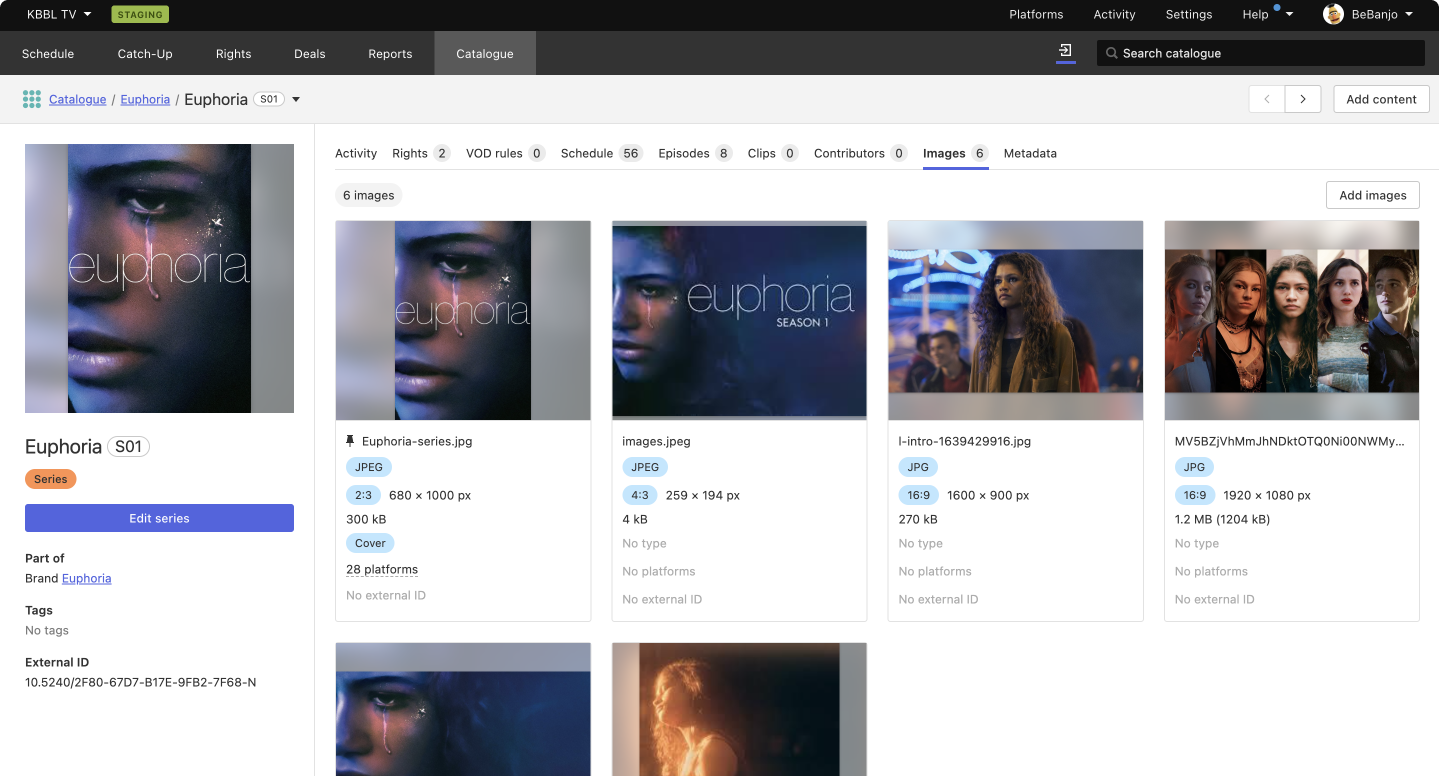The image size is (1439, 776).
Task: Select the Images 6 sub-tab
Action: pos(955,153)
